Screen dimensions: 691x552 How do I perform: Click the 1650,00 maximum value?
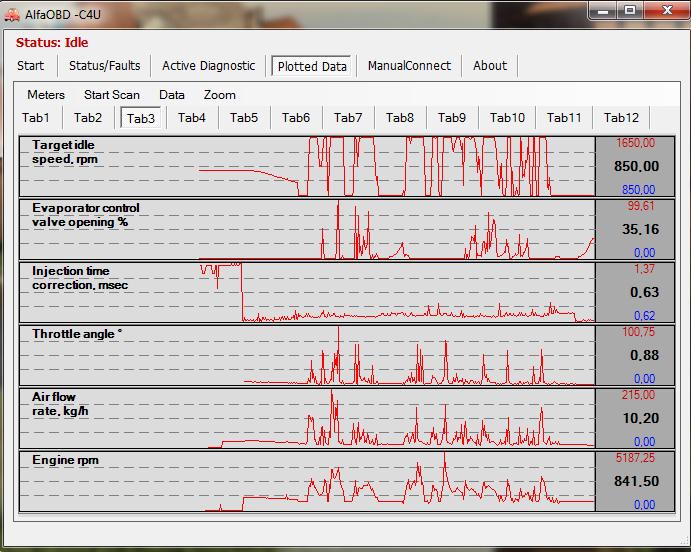635,143
